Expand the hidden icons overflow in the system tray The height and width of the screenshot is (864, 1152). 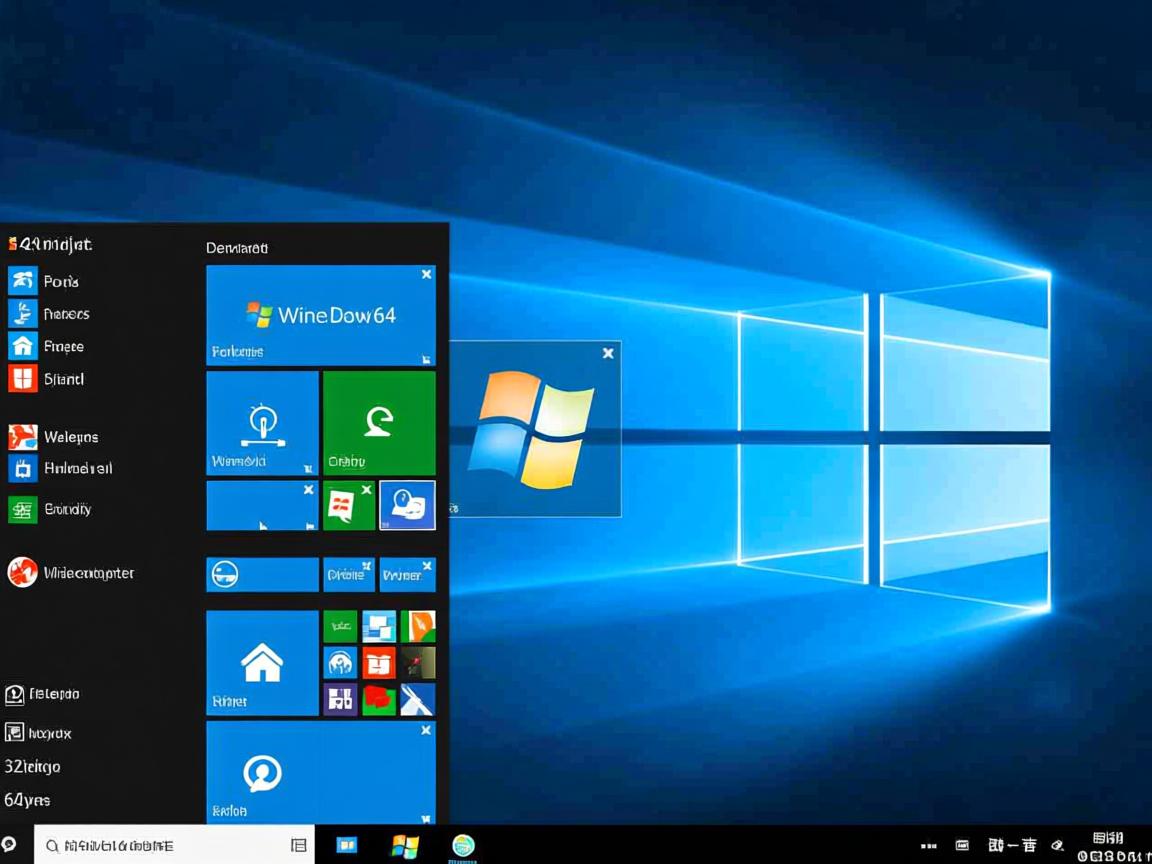point(928,845)
